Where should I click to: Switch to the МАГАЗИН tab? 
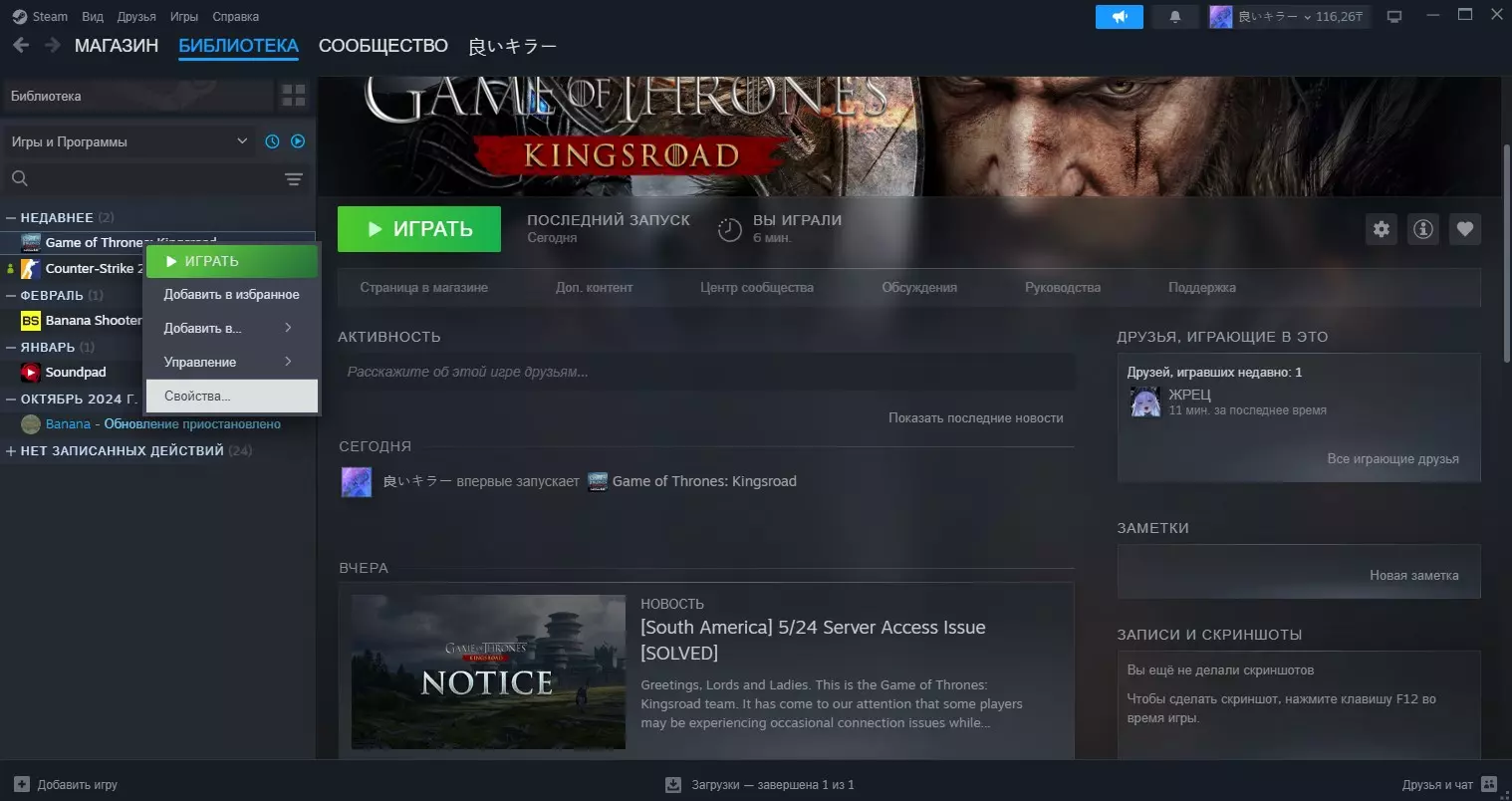[x=117, y=46]
